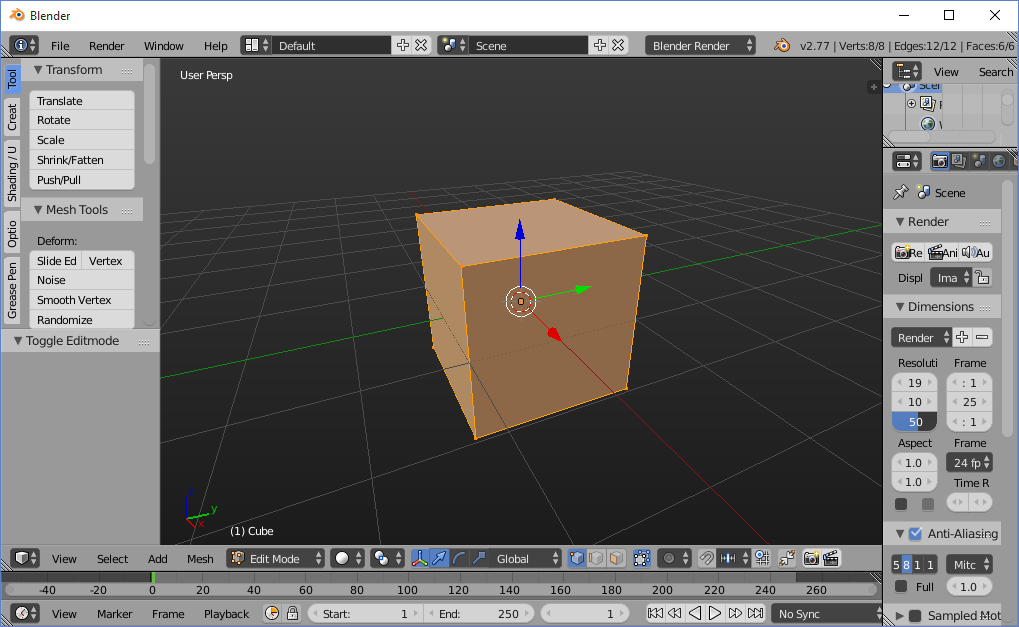This screenshot has height=627, width=1019.
Task: Click the OpenGL render still image icon
Action: coord(812,559)
